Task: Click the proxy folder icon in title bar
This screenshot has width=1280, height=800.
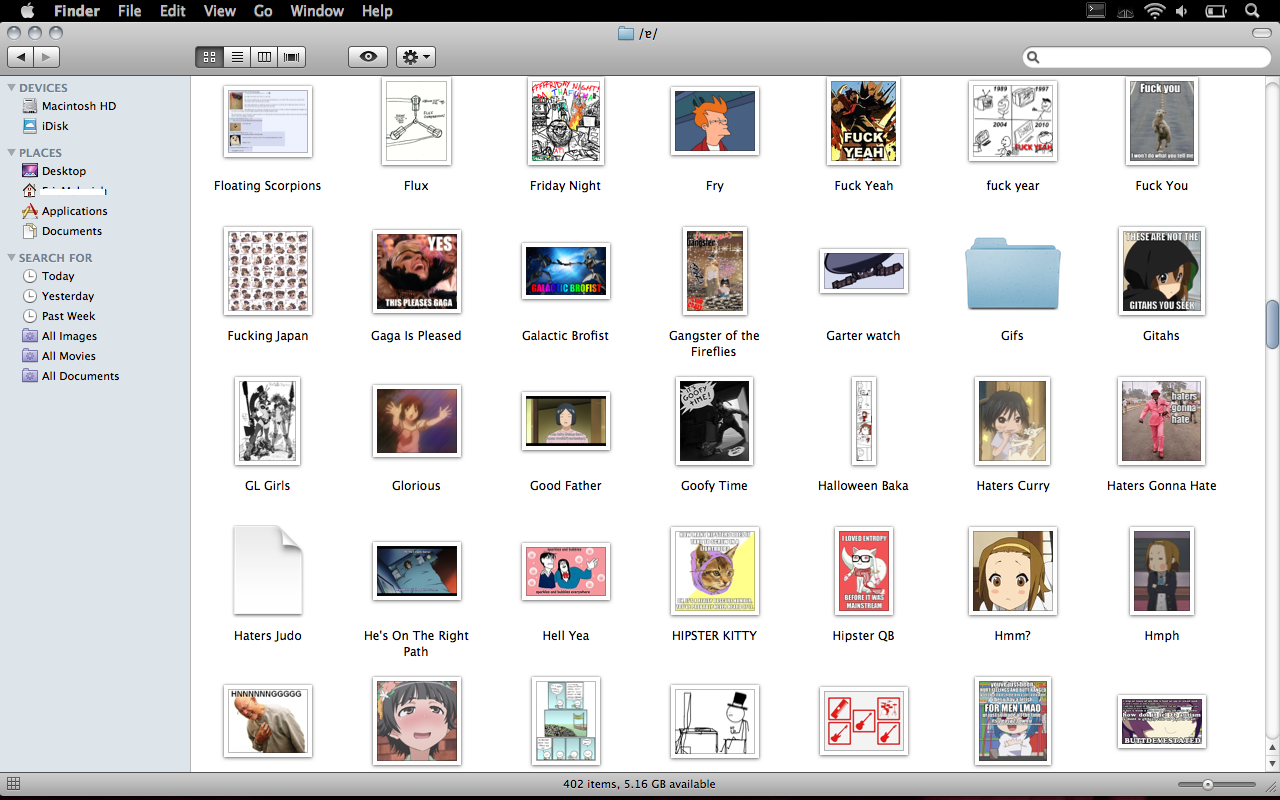Action: tap(626, 34)
